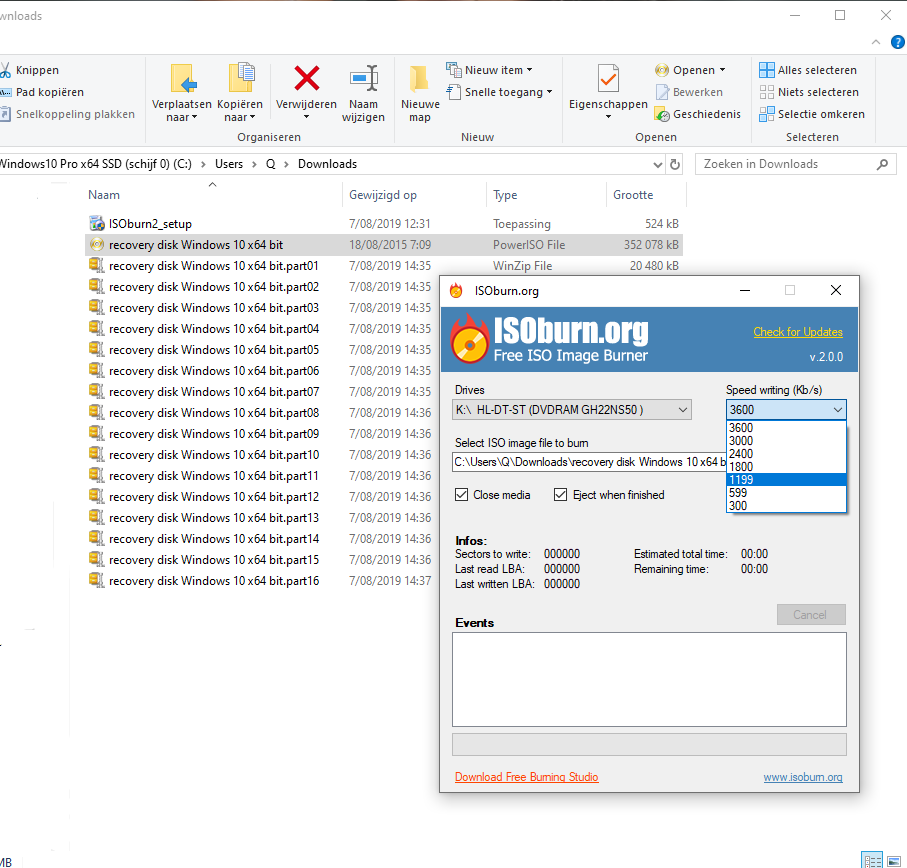This screenshot has width=907, height=868.
Task: Click Users in the address breadcrumb
Action: pyautogui.click(x=229, y=164)
